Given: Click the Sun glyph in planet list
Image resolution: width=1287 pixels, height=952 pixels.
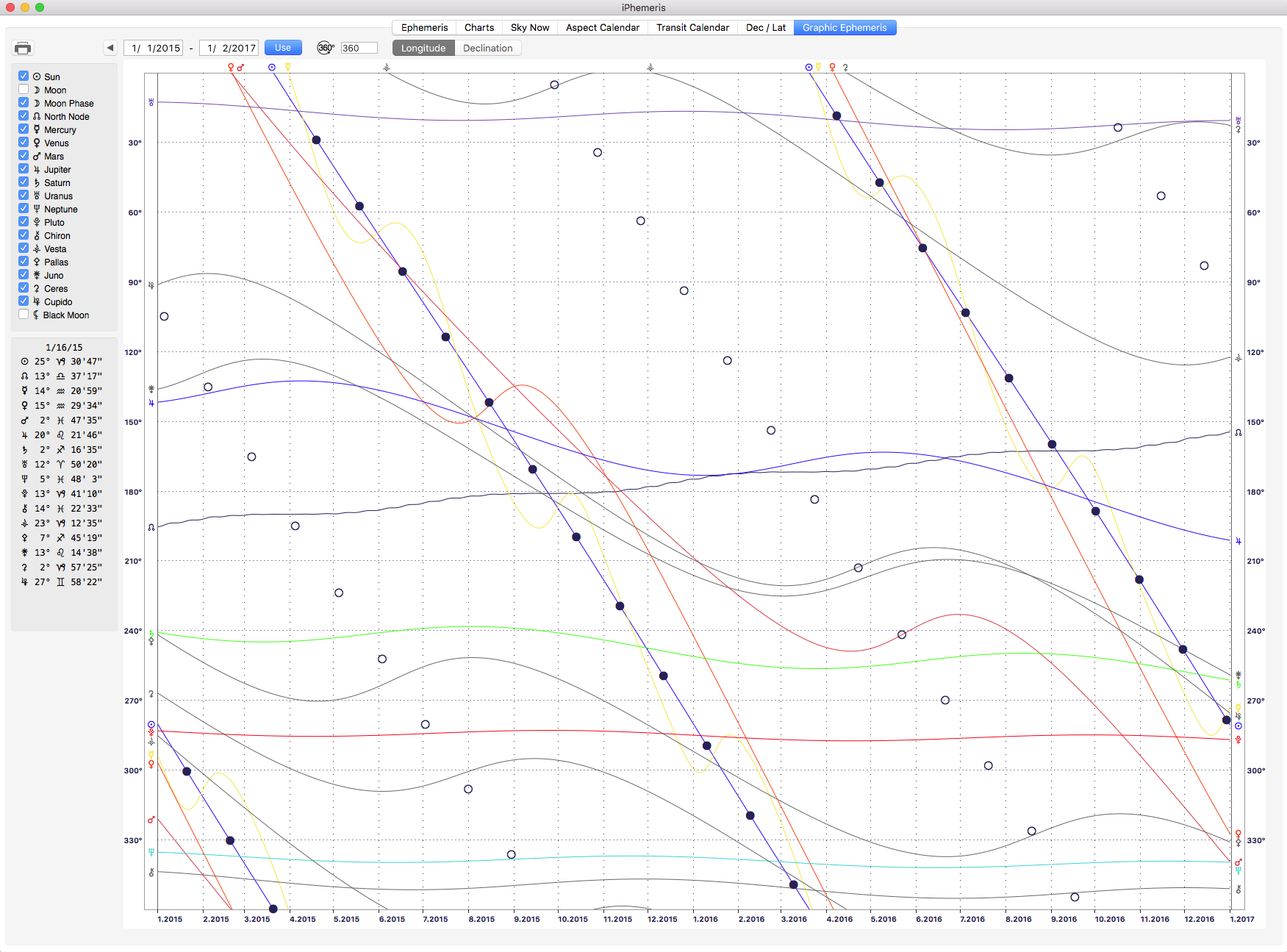Looking at the screenshot, I should (x=37, y=76).
